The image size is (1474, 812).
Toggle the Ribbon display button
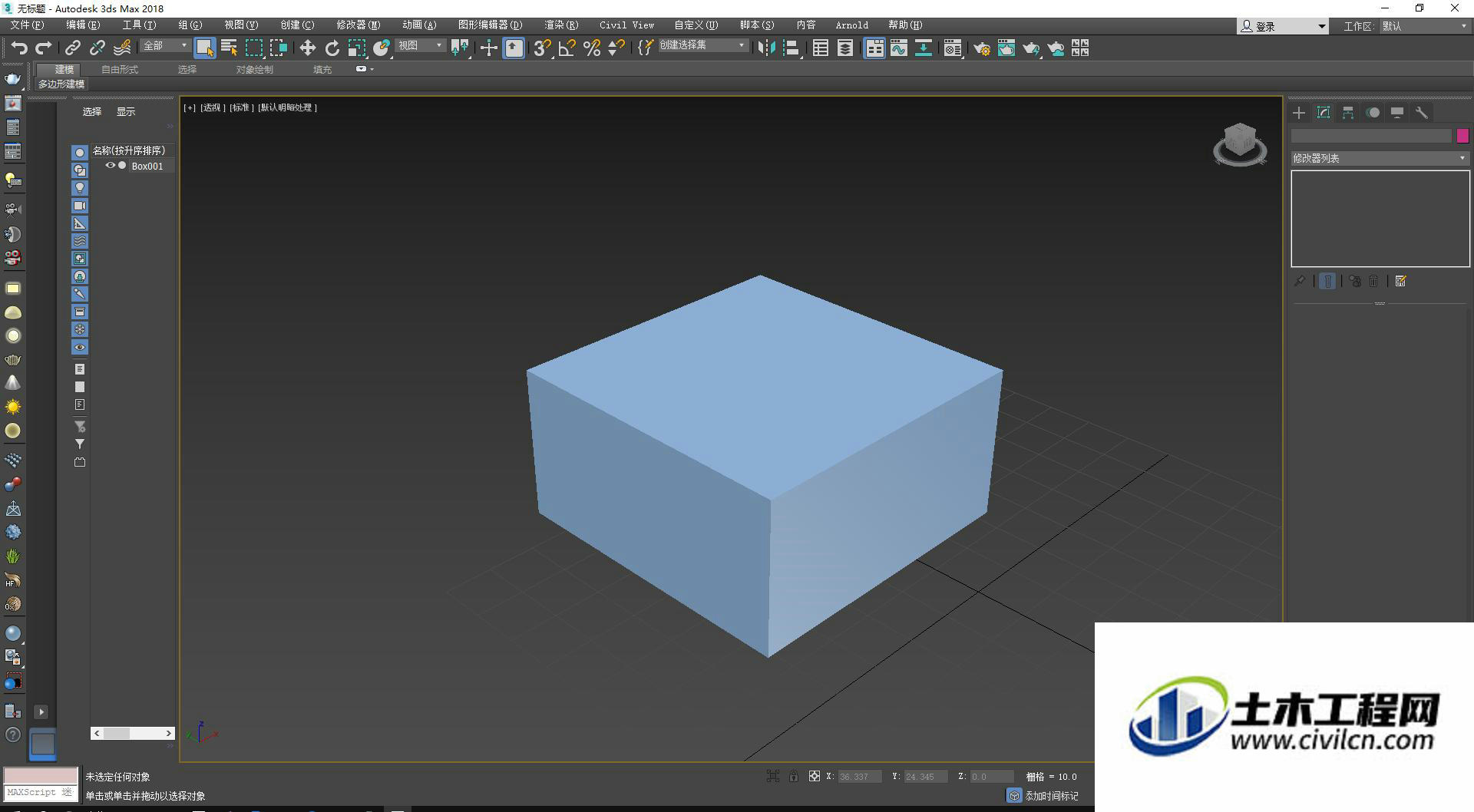[874, 48]
